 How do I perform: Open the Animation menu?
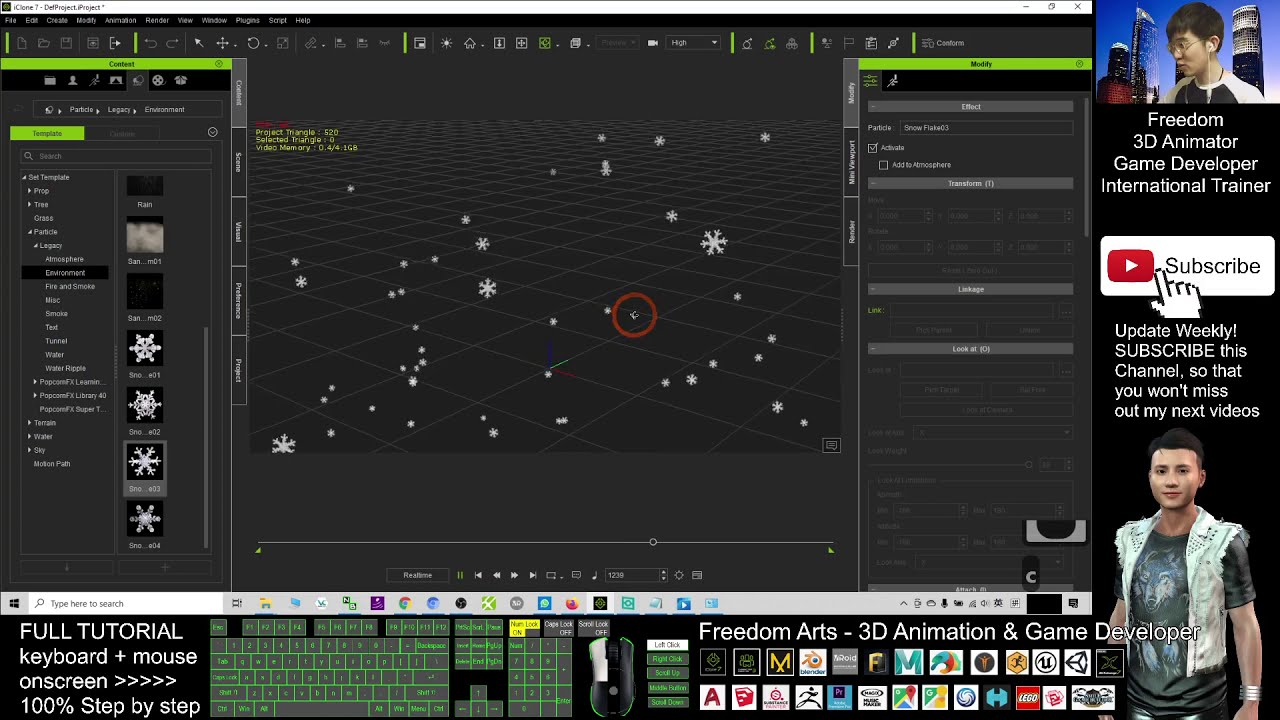coord(120,20)
